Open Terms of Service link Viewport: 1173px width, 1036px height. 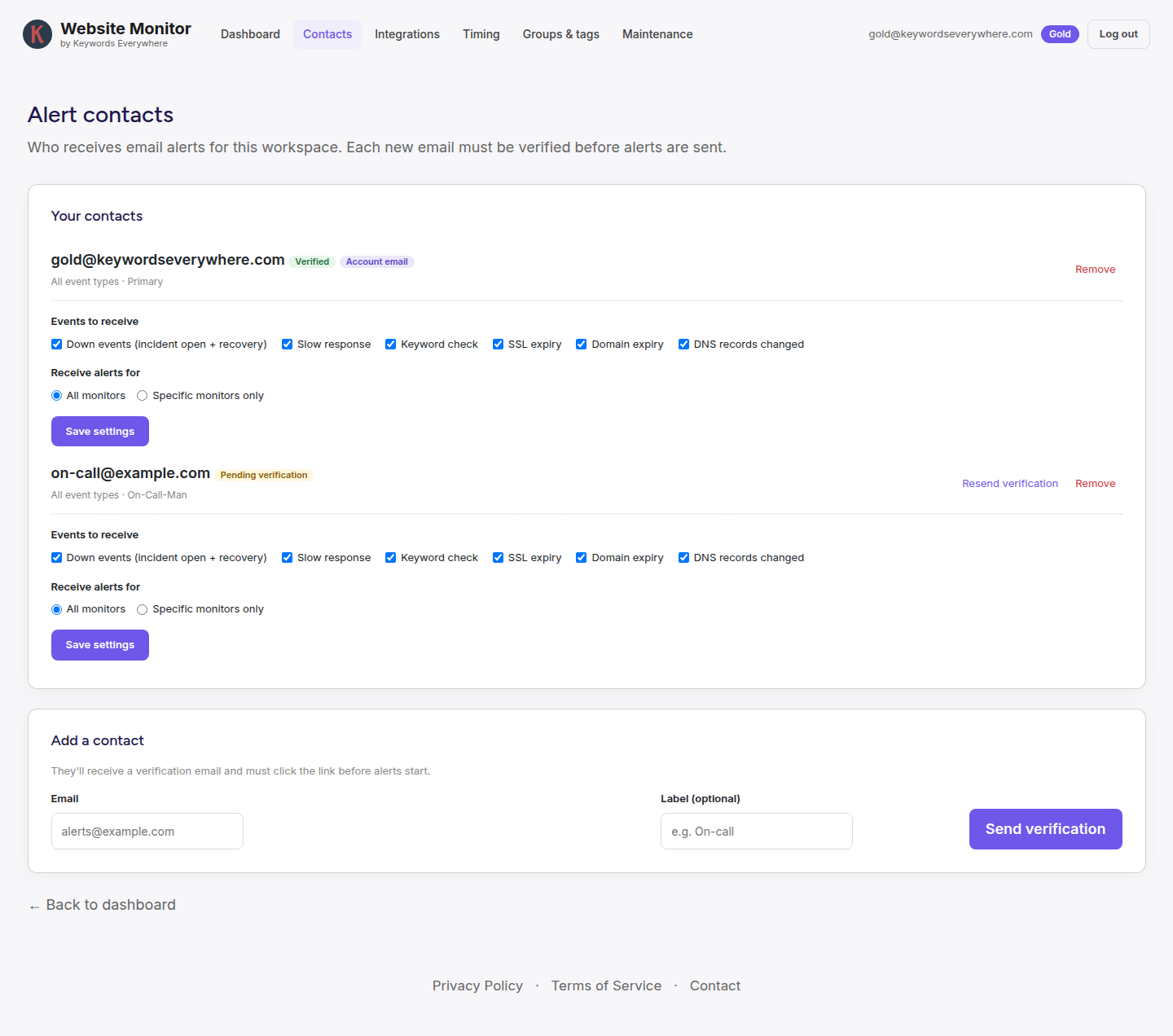click(x=606, y=986)
